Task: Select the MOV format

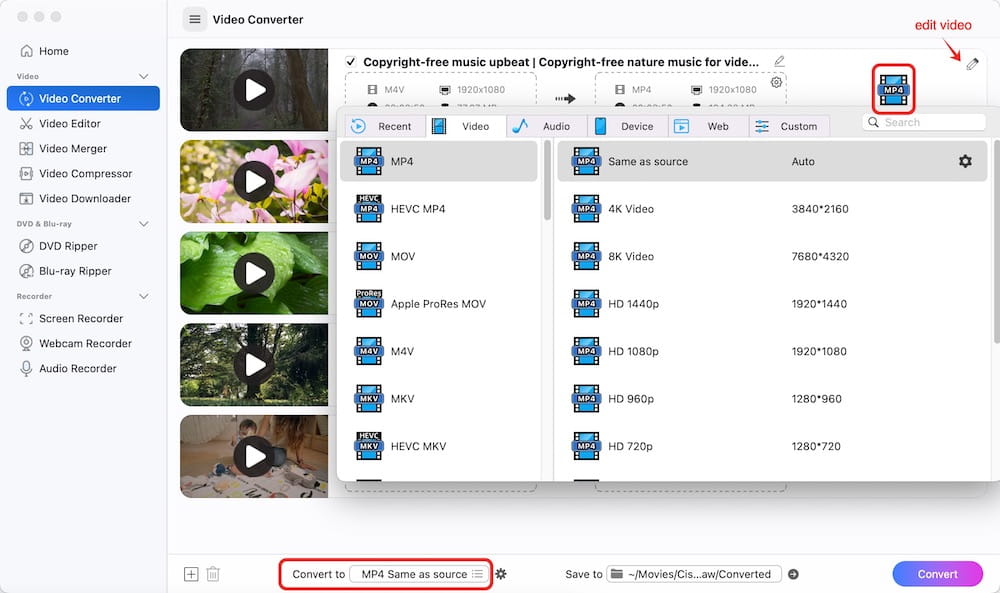Action: point(439,256)
